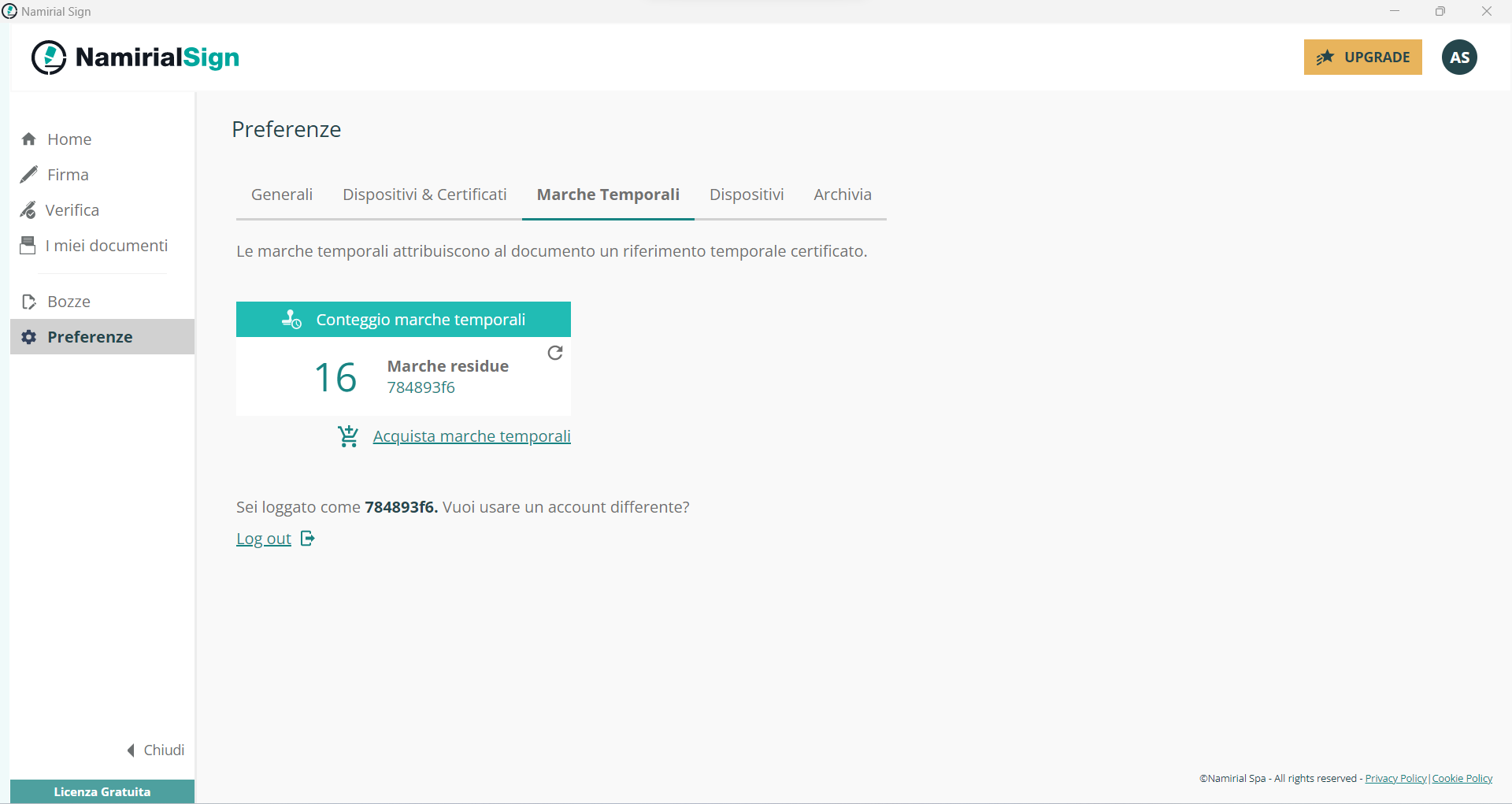
Task: Open the Dispositivi & Certificati tab
Action: point(424,194)
